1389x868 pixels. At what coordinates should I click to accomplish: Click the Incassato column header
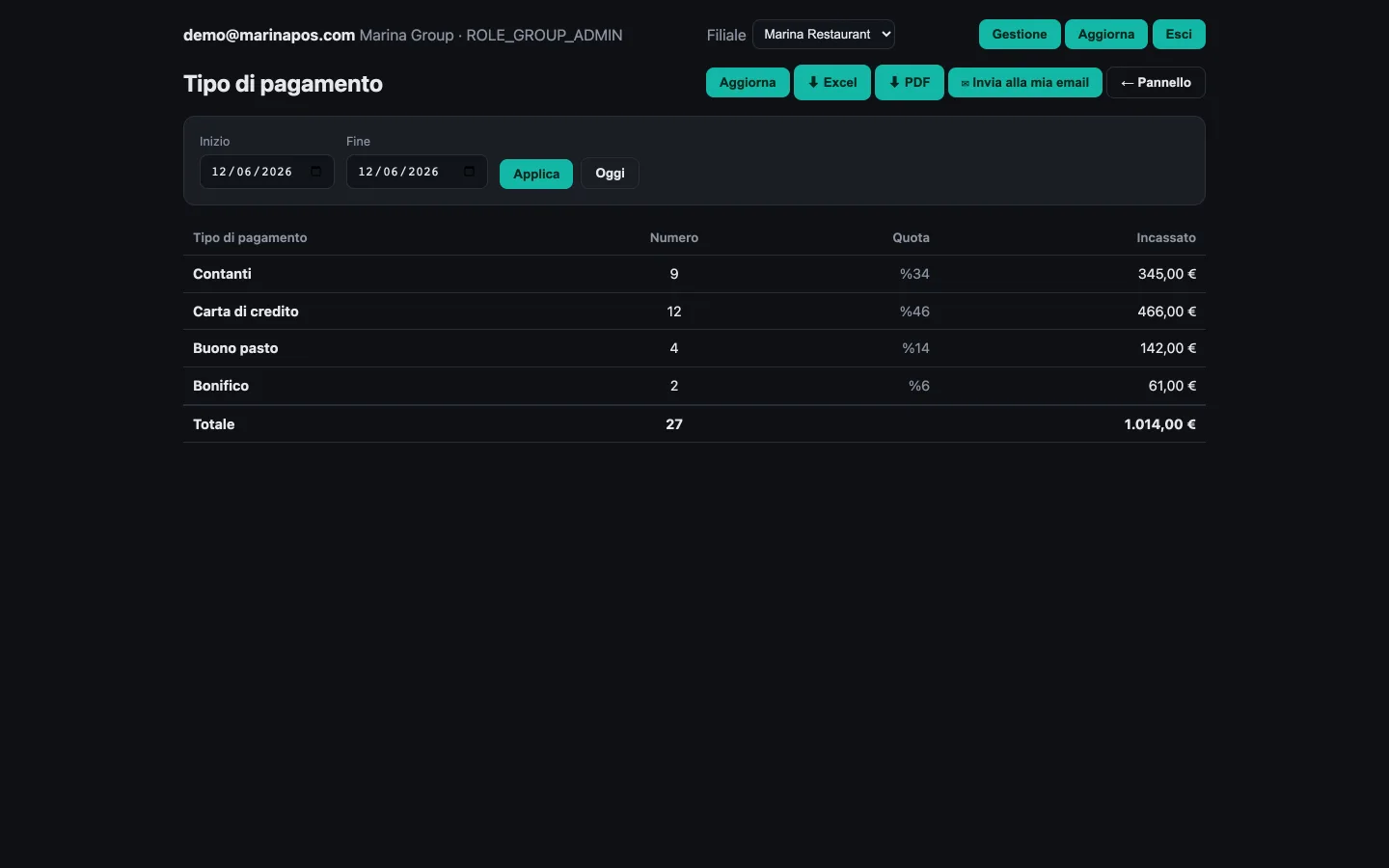click(1166, 237)
